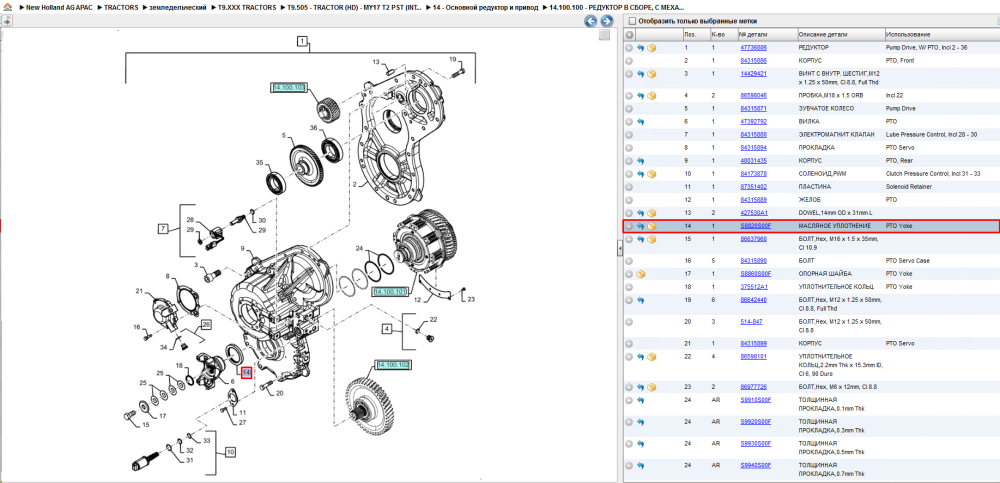The height and width of the screenshot is (483, 1000).
Task: Click blue arrow icon for part 48031435
Action: 641,161
